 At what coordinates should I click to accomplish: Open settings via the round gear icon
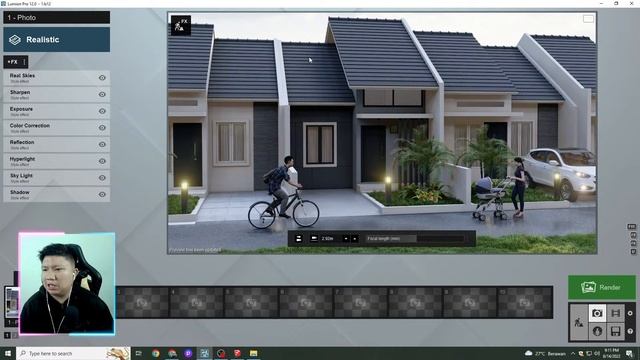coord(630,313)
